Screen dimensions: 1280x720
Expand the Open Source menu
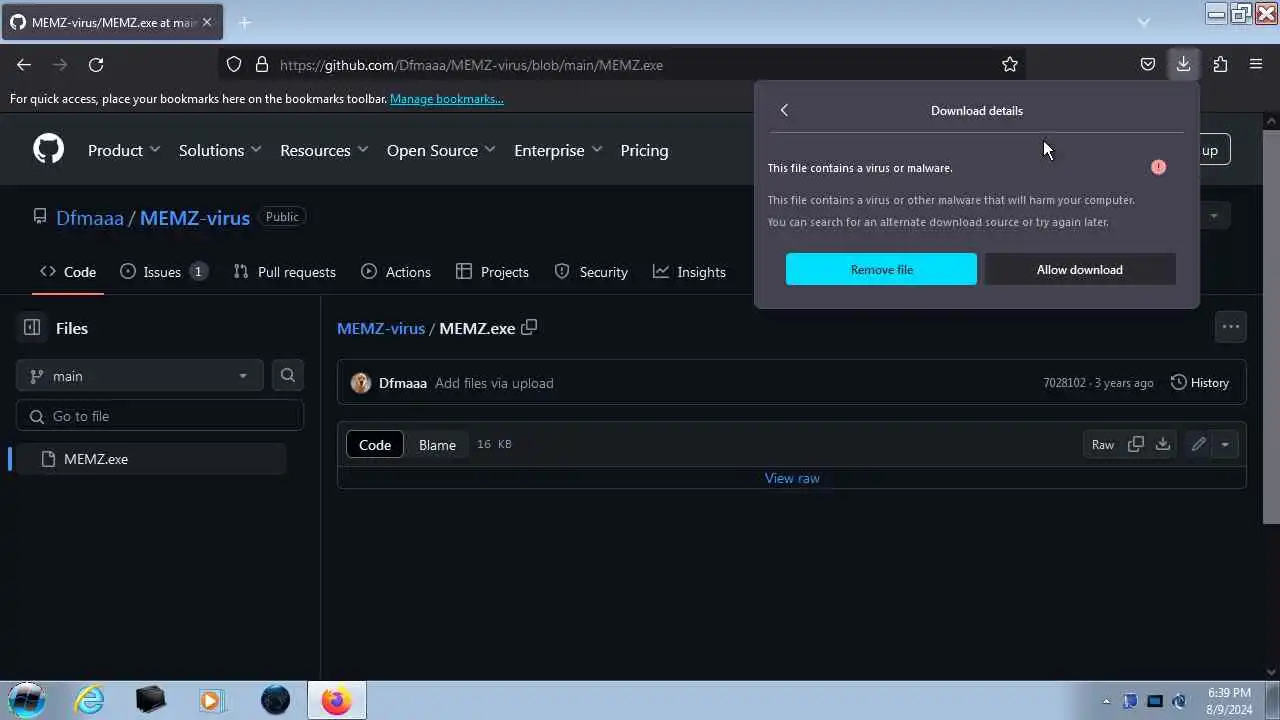(441, 150)
